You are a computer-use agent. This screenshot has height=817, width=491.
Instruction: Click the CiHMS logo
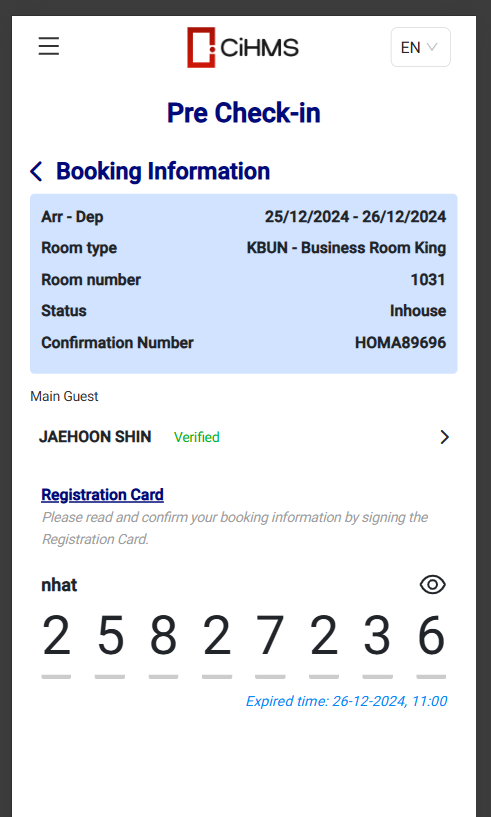[243, 47]
